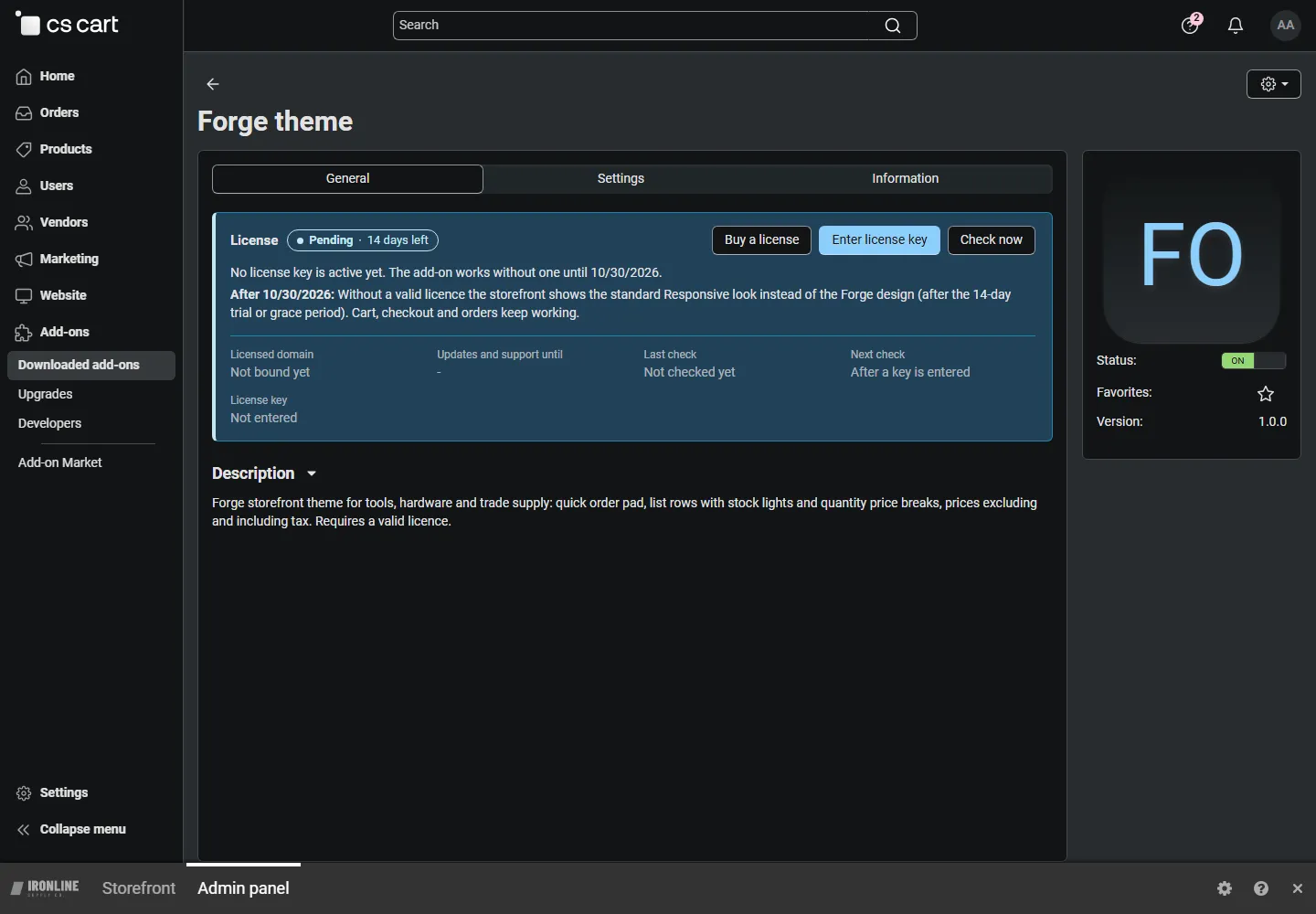
Task: Toggle the add-on Status switch
Action: click(1254, 361)
